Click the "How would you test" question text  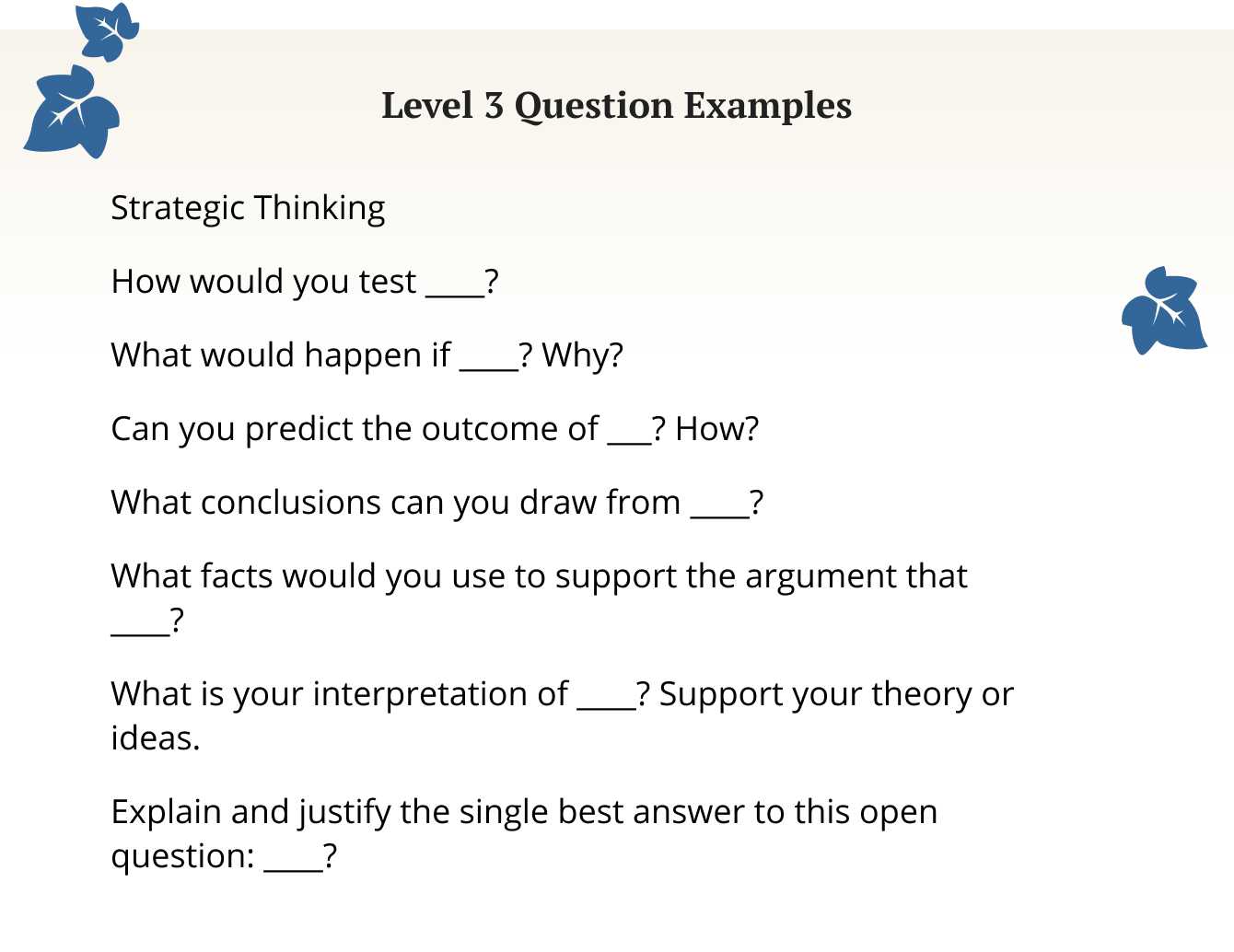263,282
